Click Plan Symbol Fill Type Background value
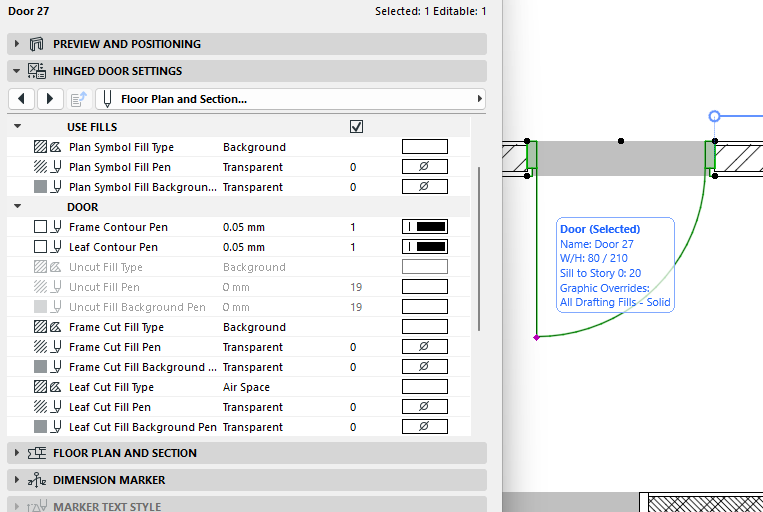The width and height of the screenshot is (763, 512). [254, 147]
